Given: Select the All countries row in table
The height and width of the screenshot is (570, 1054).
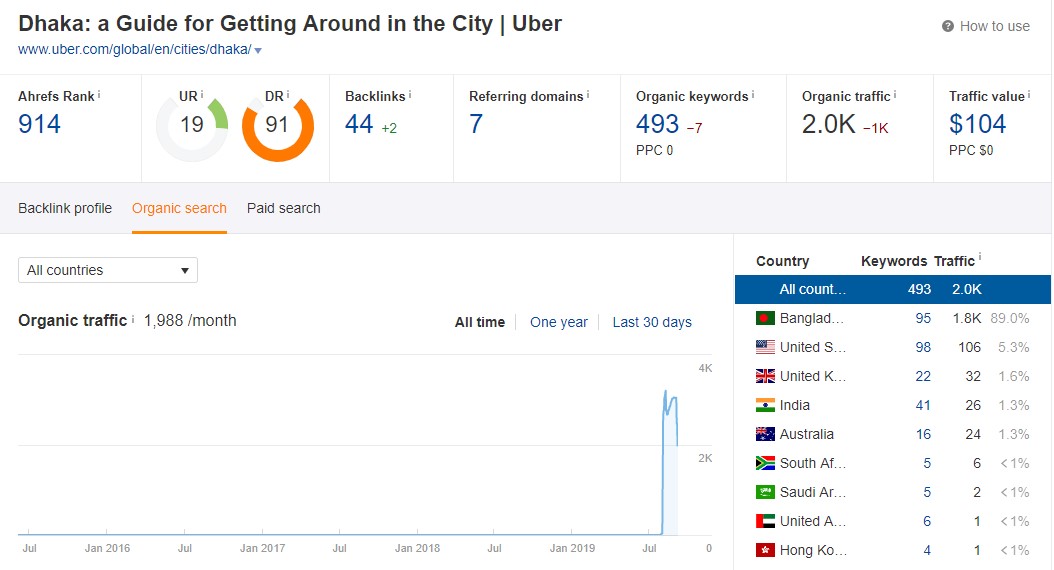Looking at the screenshot, I should click(893, 290).
